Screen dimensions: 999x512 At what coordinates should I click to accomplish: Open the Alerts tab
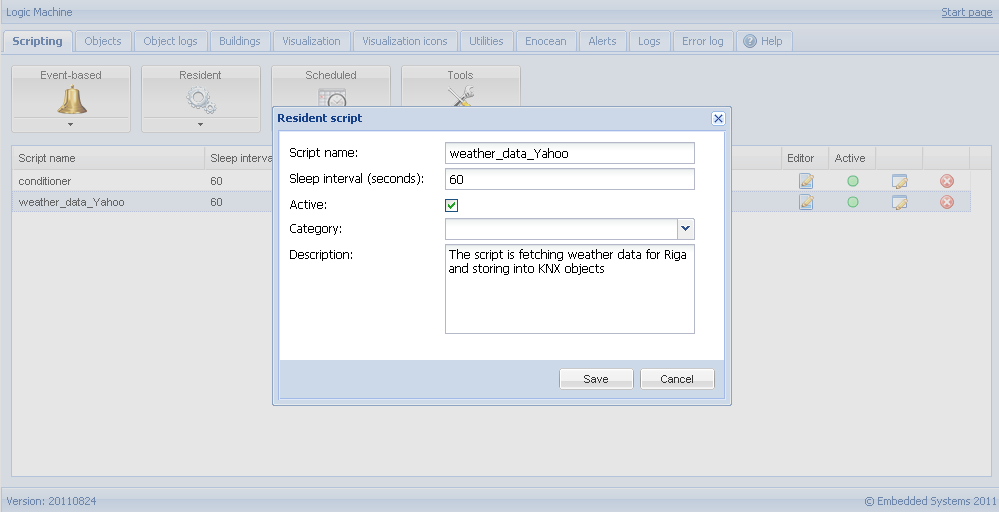[x=602, y=41]
